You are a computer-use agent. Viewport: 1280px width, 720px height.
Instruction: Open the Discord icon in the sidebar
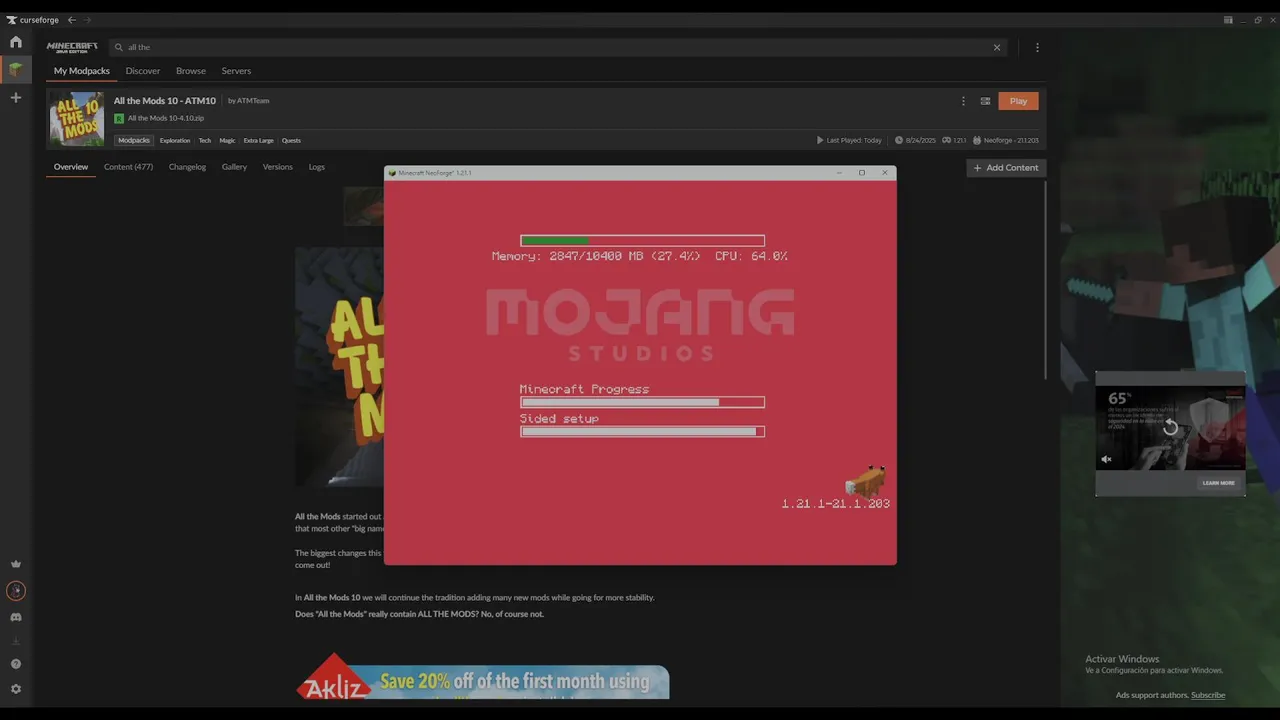tap(15, 617)
